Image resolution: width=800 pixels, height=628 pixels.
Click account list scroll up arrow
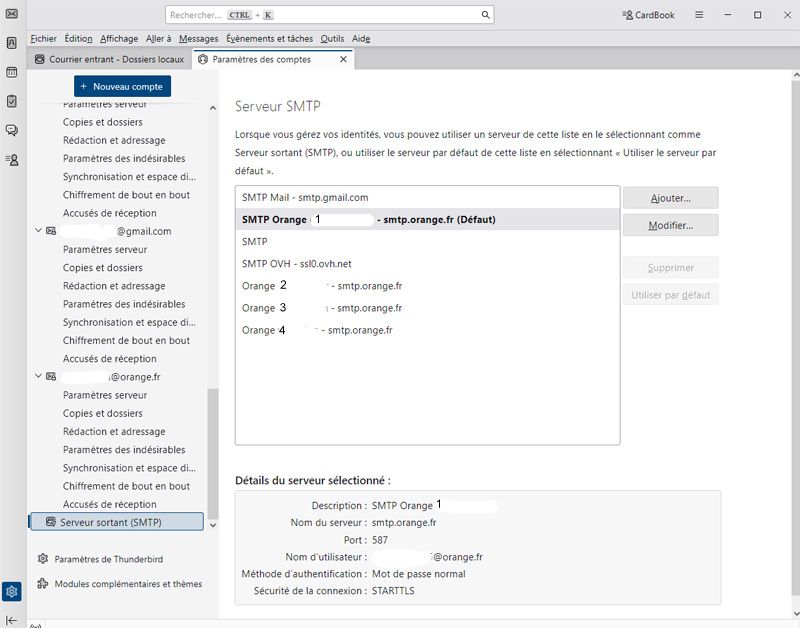click(x=213, y=108)
